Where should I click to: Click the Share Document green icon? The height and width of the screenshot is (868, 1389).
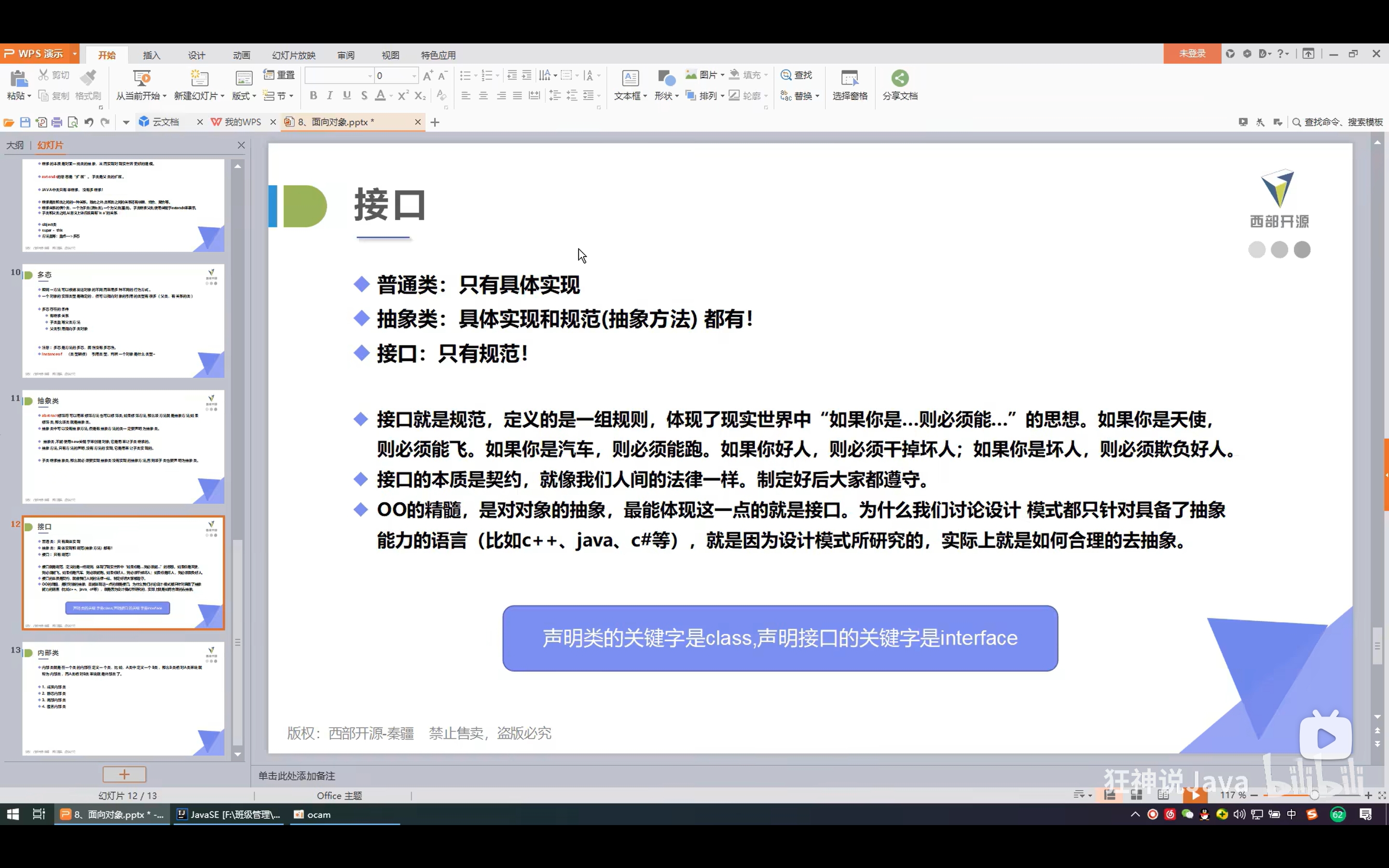899,78
